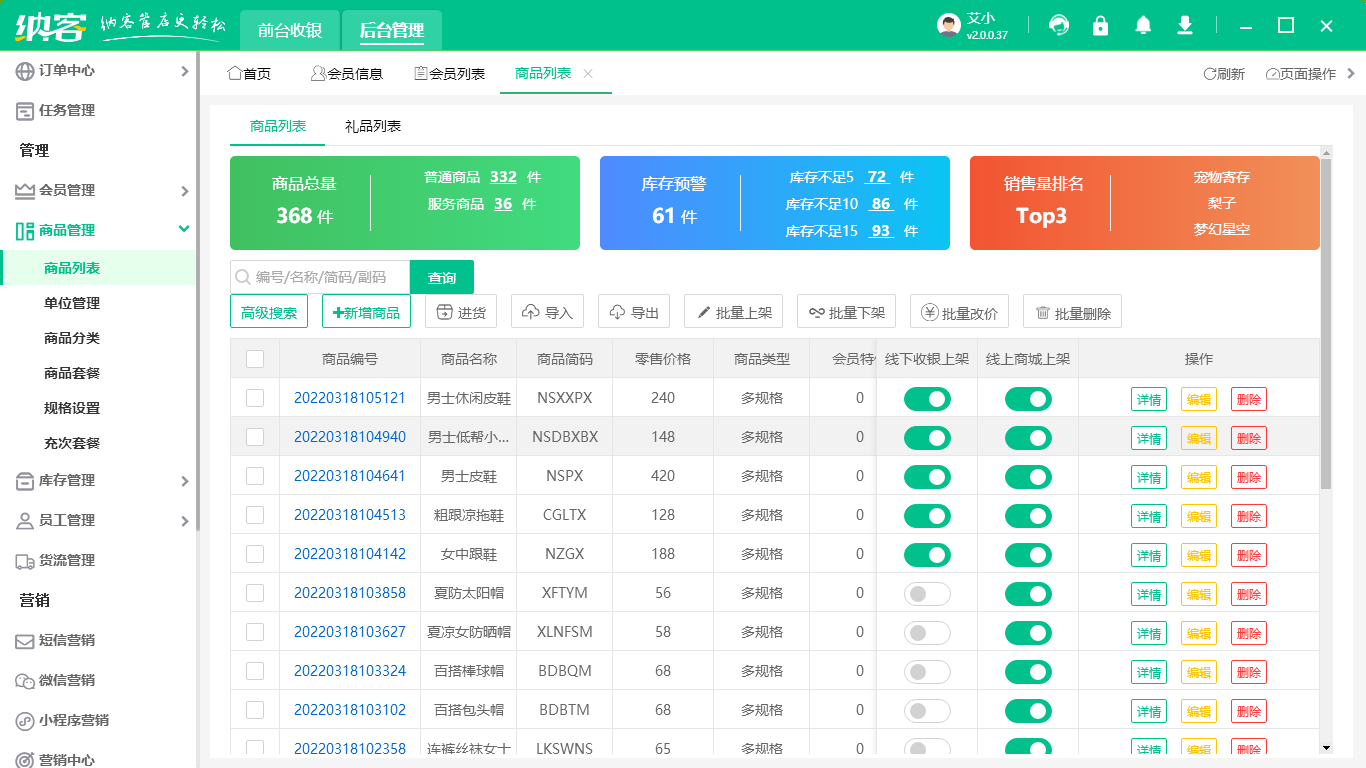Click the 商品管理 sidebar icon

(x=25, y=231)
